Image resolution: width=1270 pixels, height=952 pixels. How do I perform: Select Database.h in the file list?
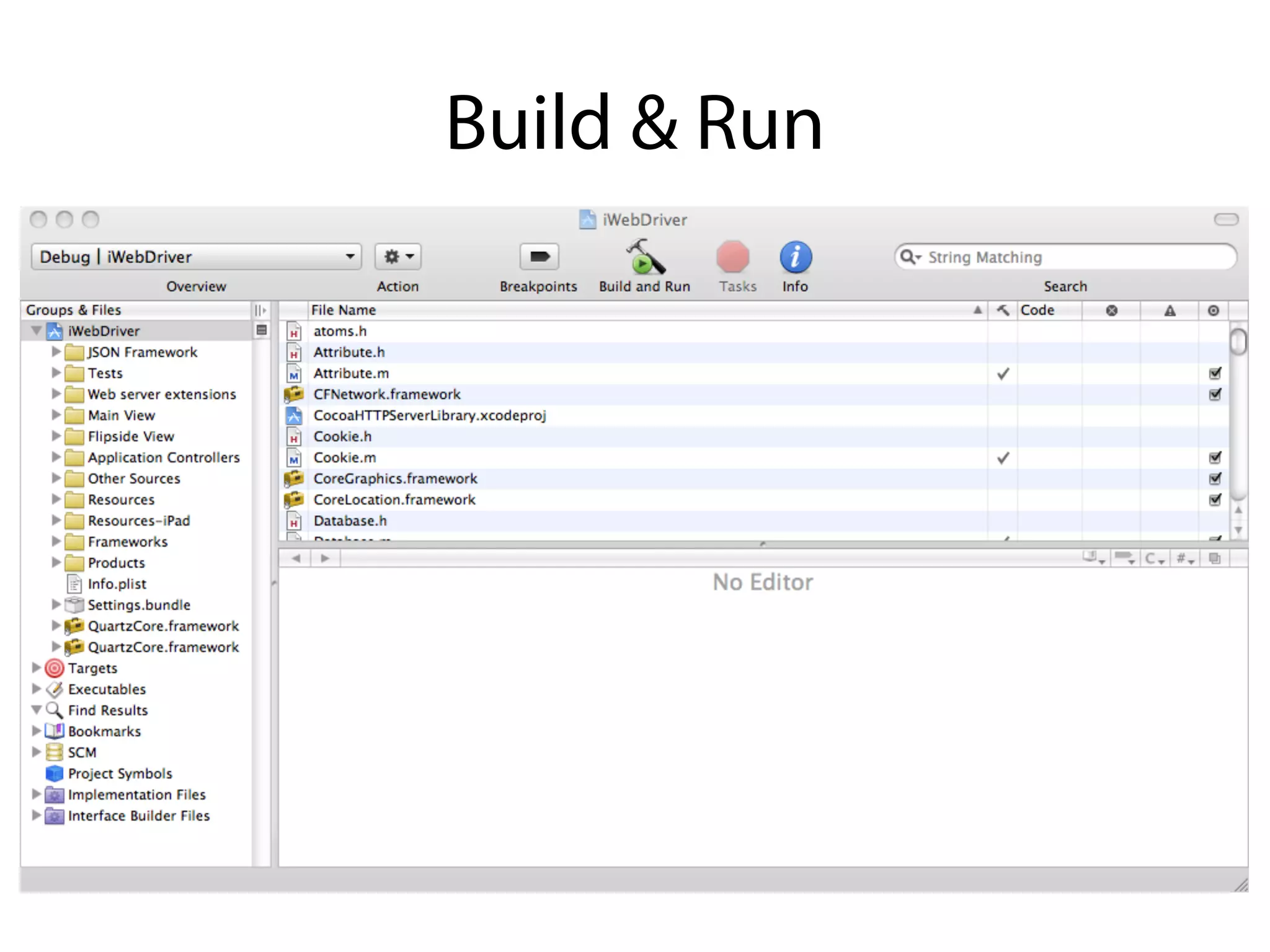(753, 521)
